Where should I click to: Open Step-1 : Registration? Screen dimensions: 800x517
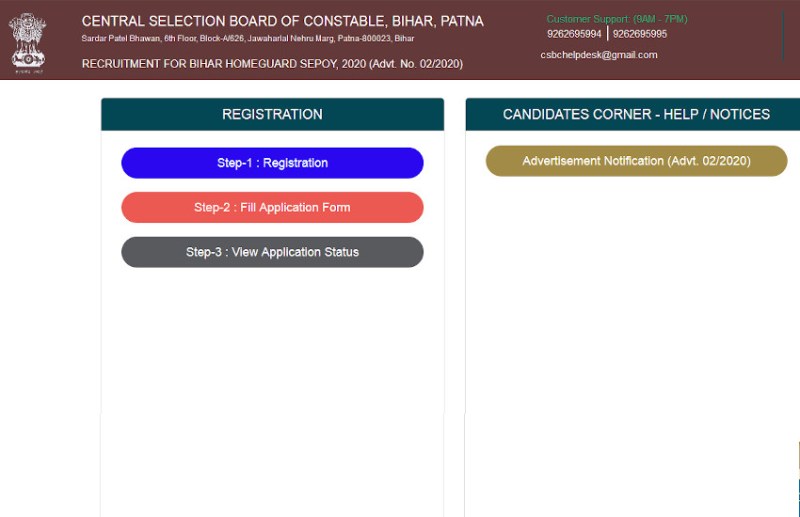[272, 163]
